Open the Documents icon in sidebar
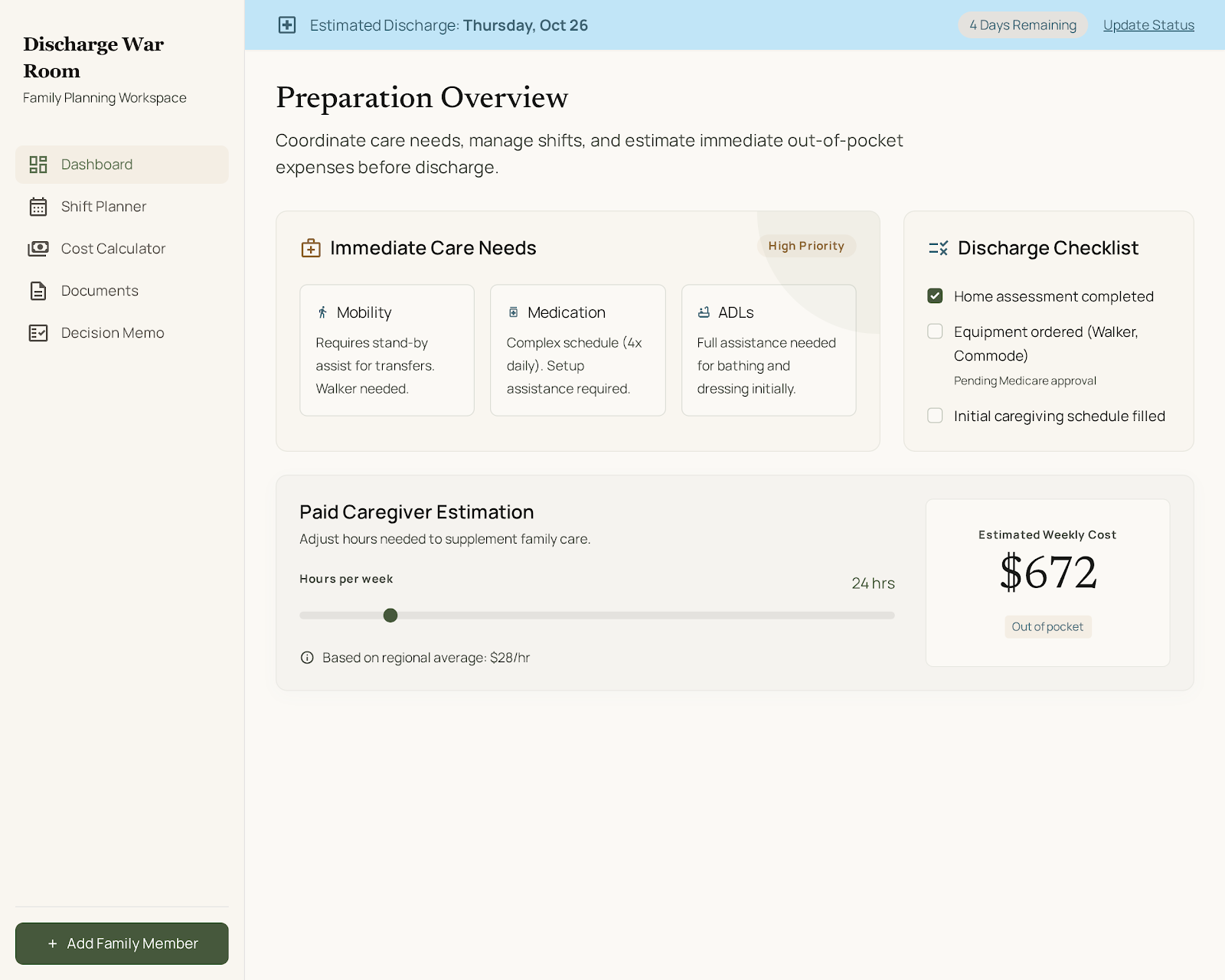Viewport: 1225px width, 980px height. [38, 290]
